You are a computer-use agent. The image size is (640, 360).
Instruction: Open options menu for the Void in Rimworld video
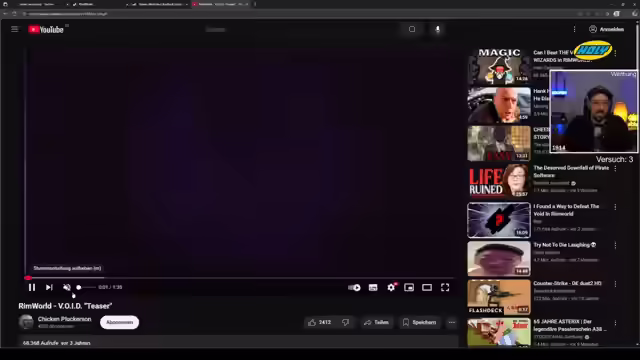tap(615, 207)
